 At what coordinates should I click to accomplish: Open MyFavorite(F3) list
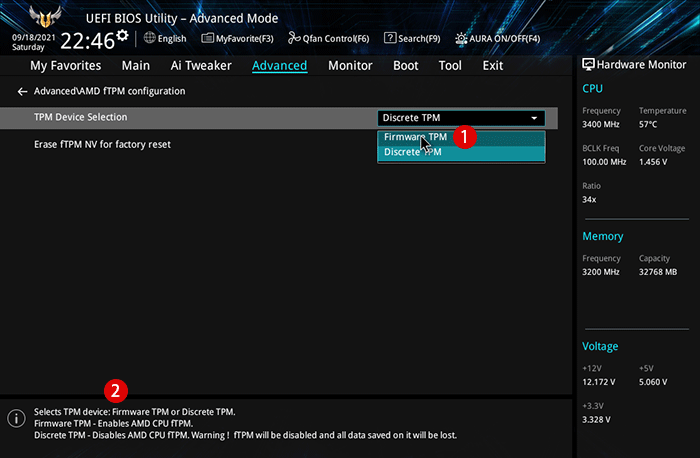(238, 38)
